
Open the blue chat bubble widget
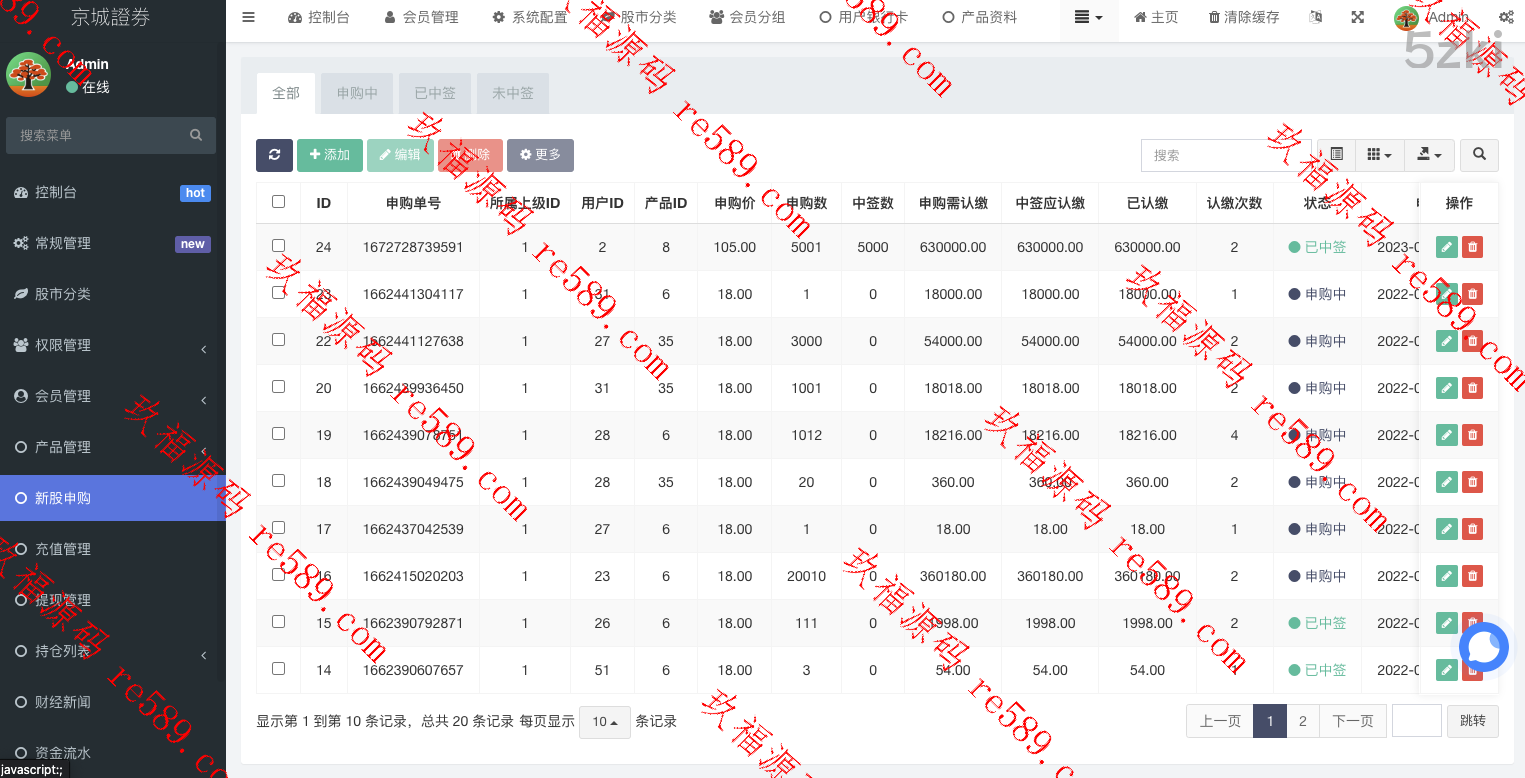coord(1483,646)
